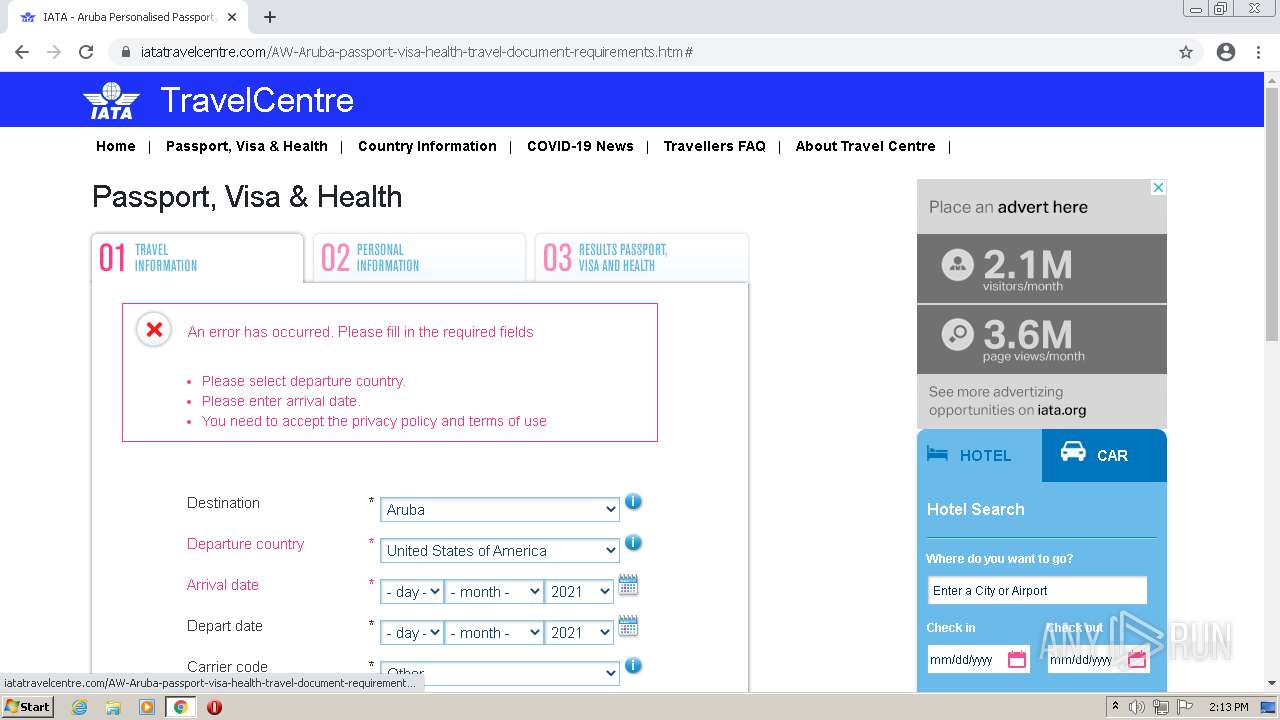Click the info icon beside Carrier code
This screenshot has width=1280, height=720.
(633, 665)
